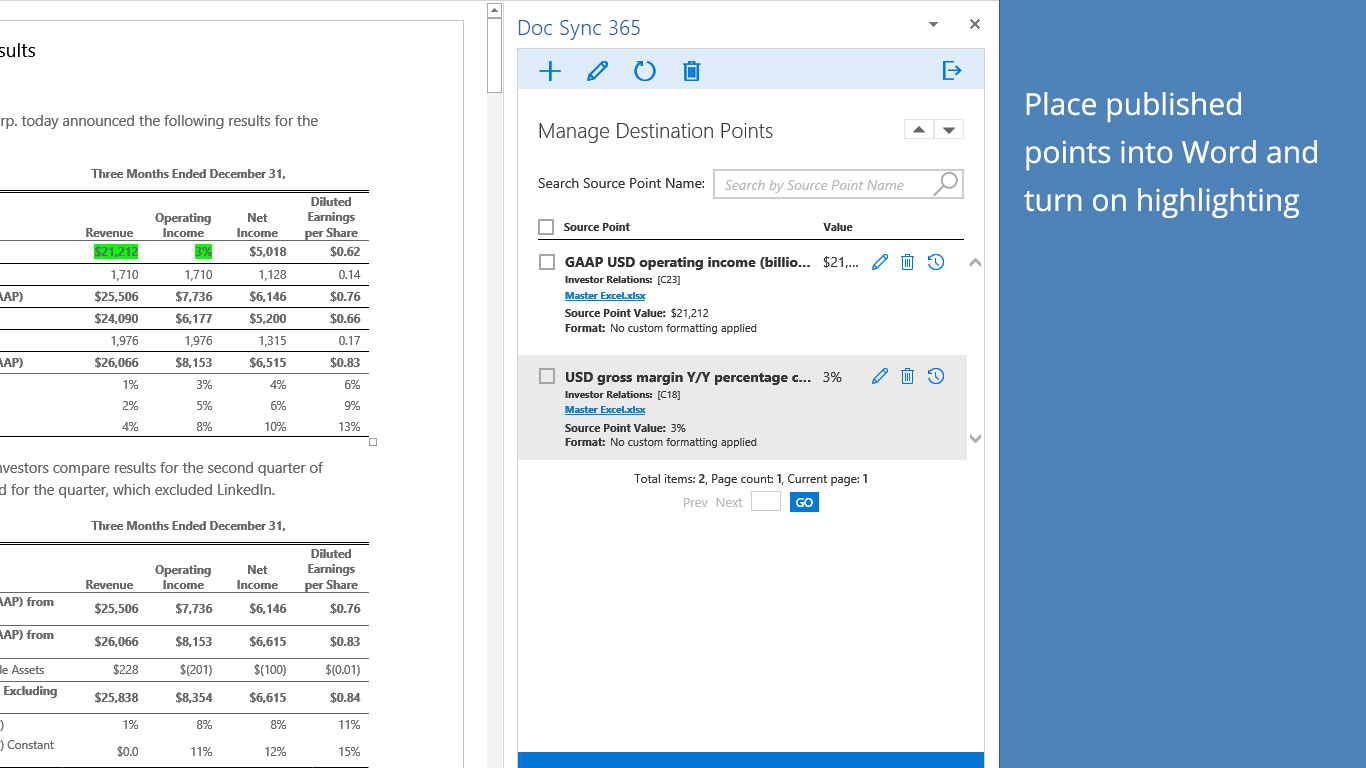
Task: Click the sign-out icon in Doc Sync toolbar
Action: [952, 70]
